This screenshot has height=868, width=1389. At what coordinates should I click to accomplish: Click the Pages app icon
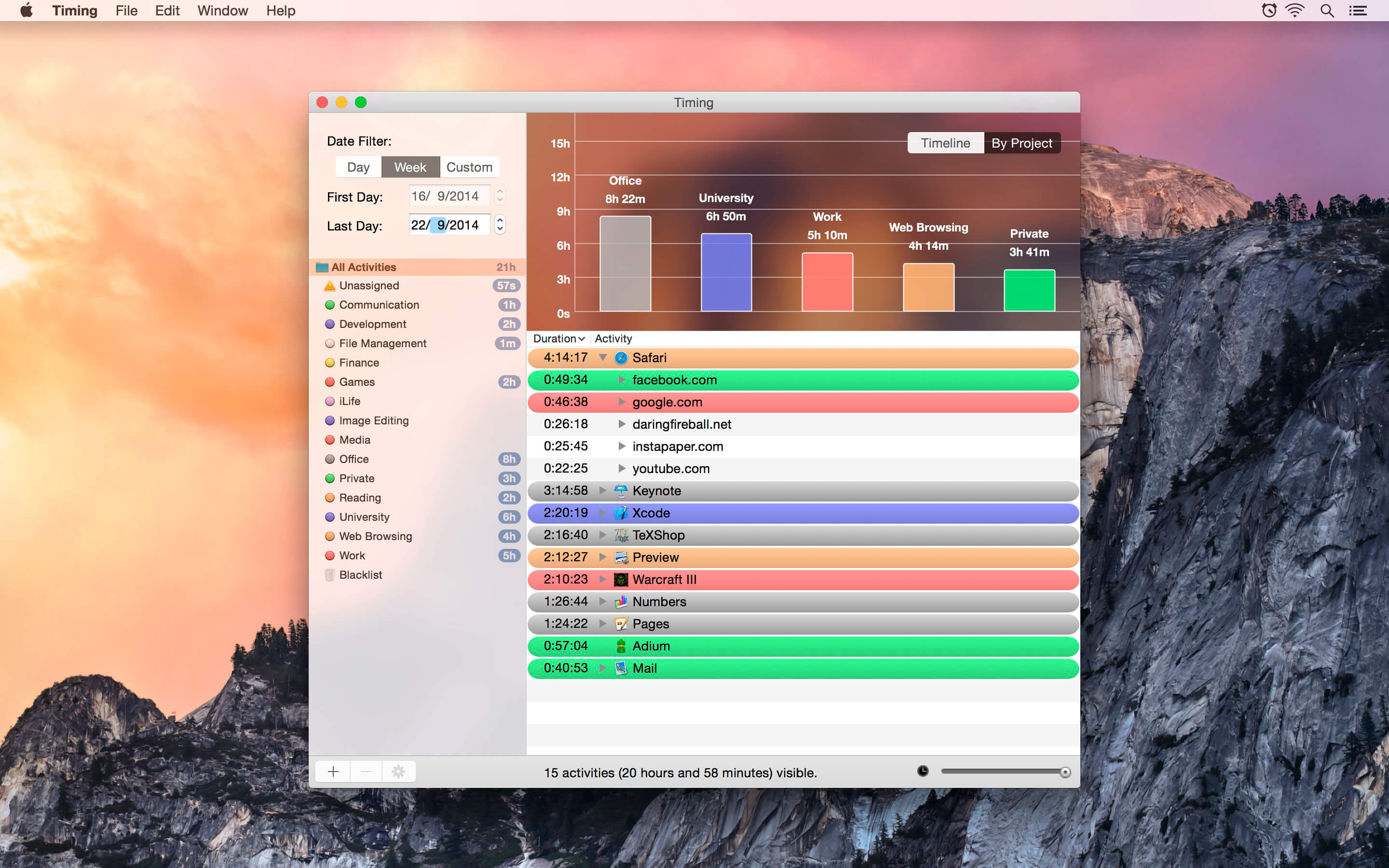tap(620, 624)
